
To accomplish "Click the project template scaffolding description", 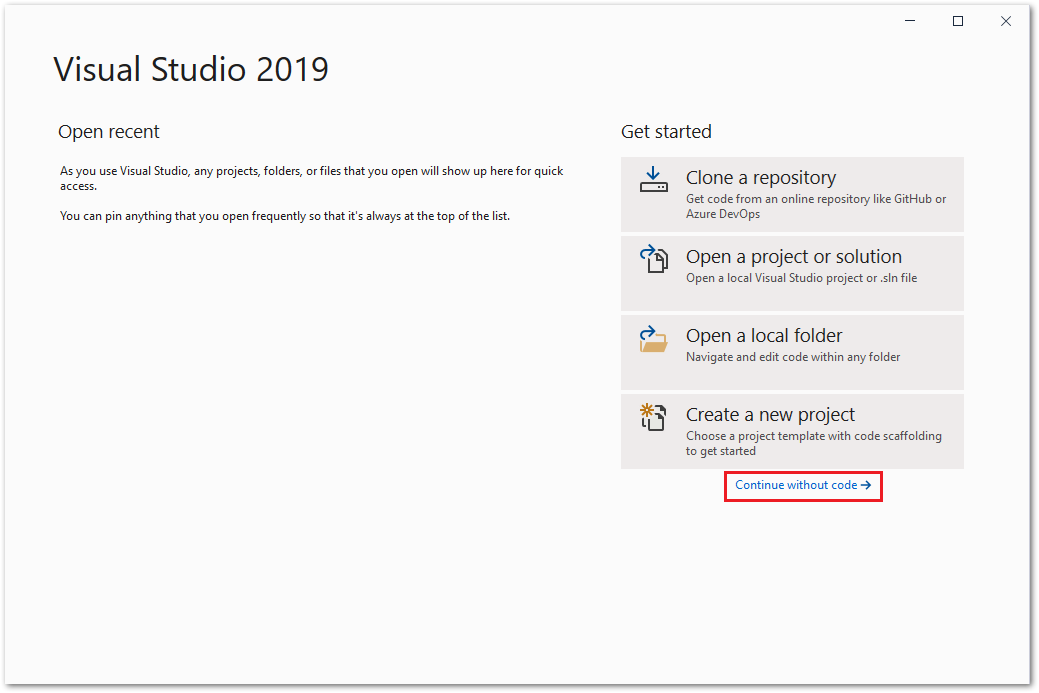I will (x=814, y=443).
